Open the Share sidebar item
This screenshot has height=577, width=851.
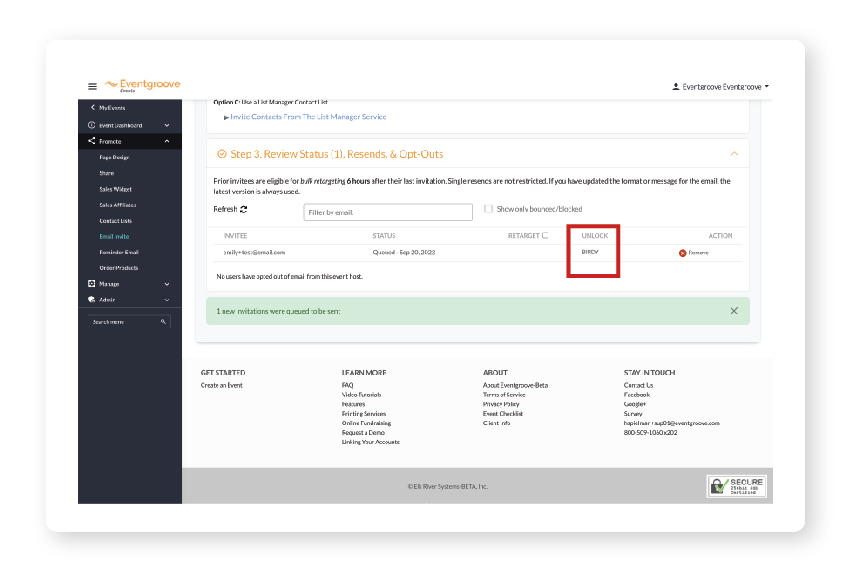(x=106, y=173)
